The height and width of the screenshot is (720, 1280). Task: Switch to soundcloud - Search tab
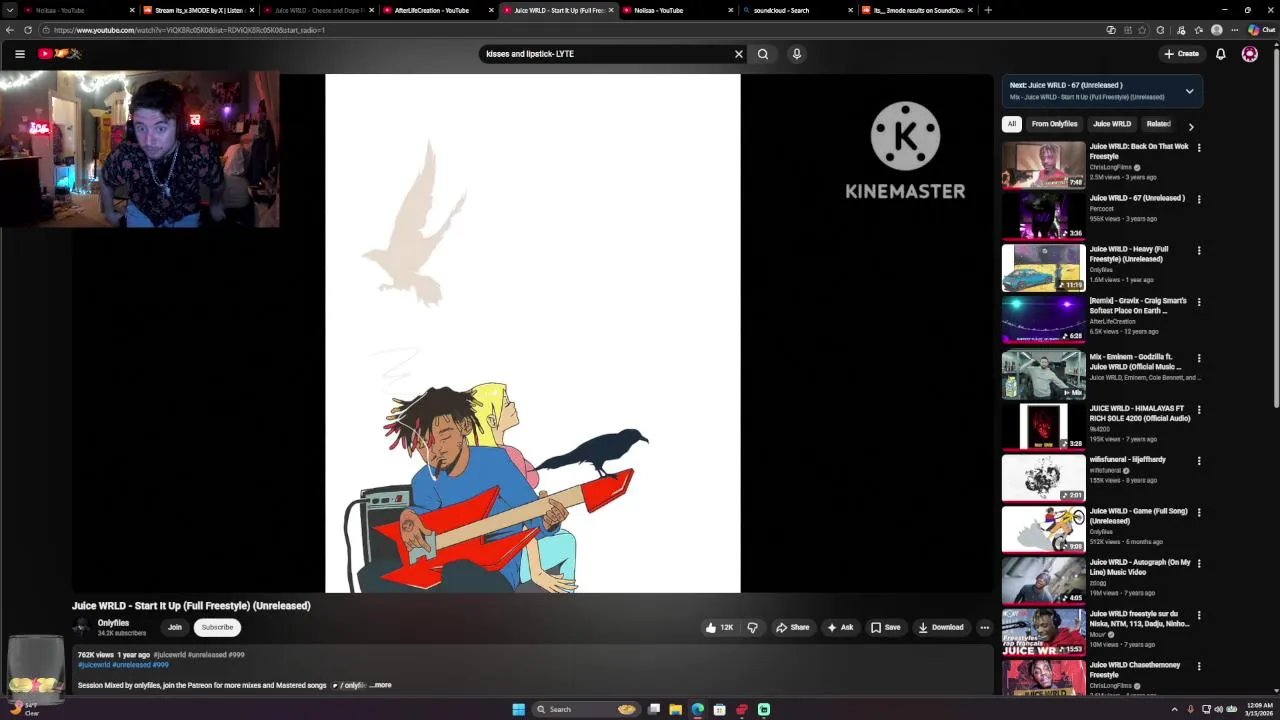click(x=797, y=10)
